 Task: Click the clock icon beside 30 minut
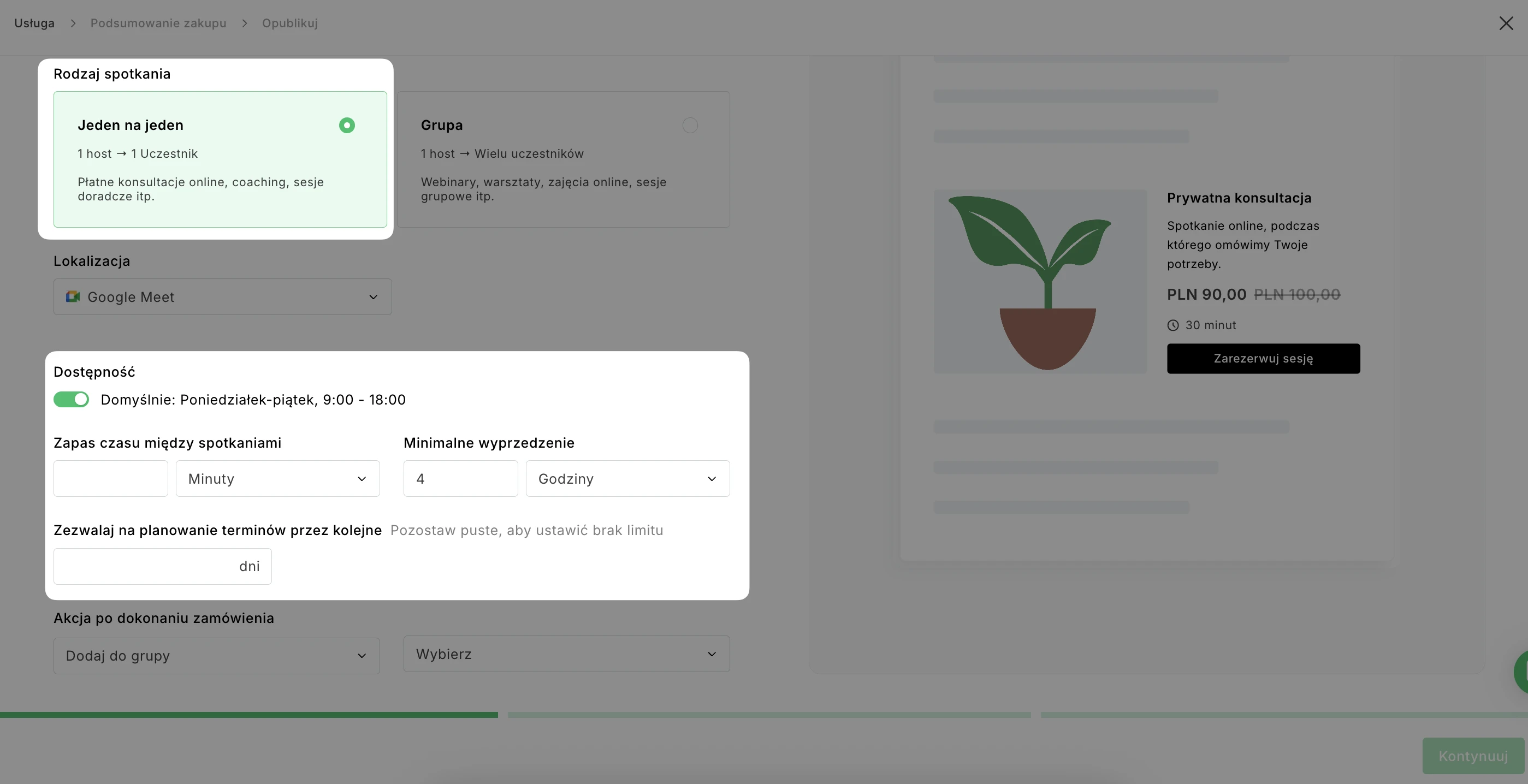tap(1172, 325)
